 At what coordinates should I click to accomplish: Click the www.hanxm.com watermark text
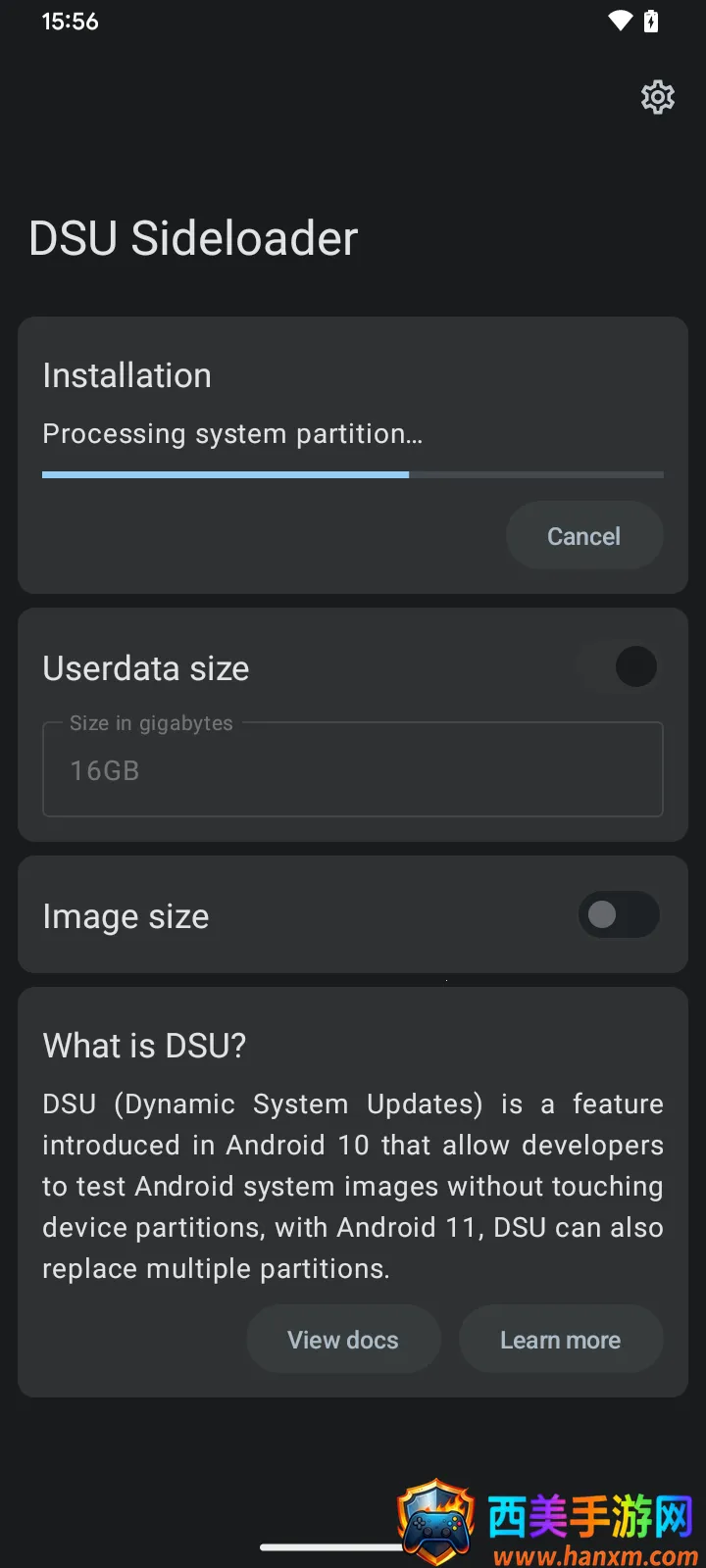click(595, 1555)
